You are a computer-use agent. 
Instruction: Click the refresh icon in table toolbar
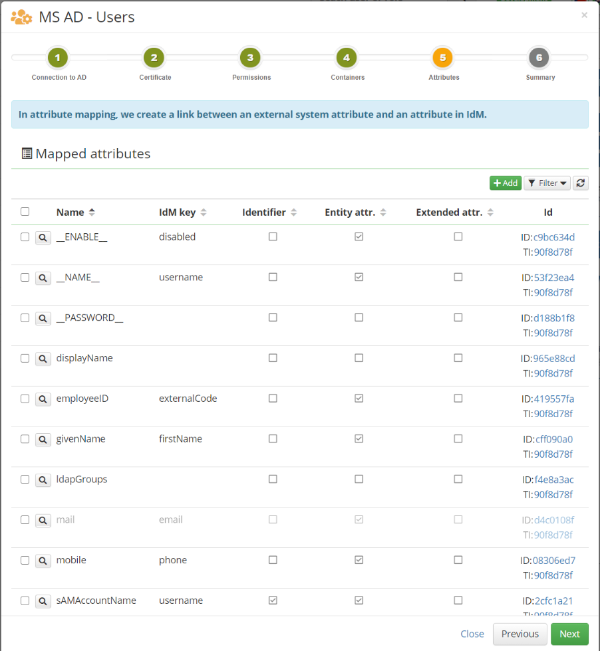[580, 183]
